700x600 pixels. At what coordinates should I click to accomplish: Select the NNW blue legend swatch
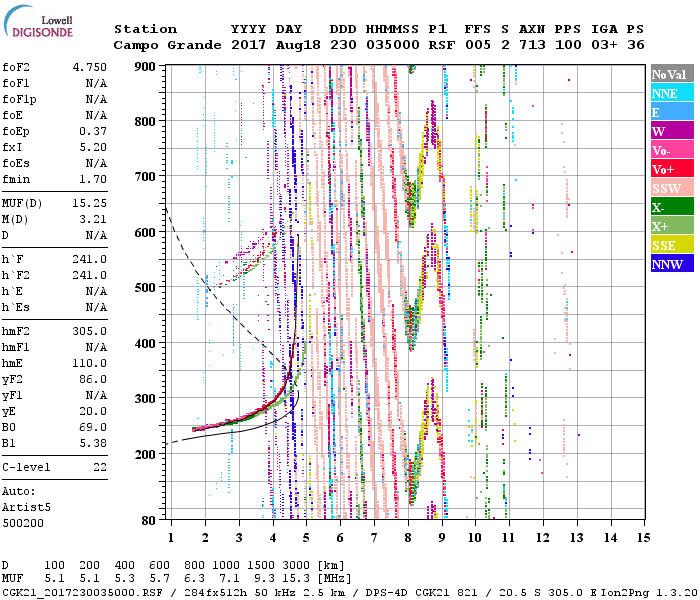pyautogui.click(x=672, y=264)
